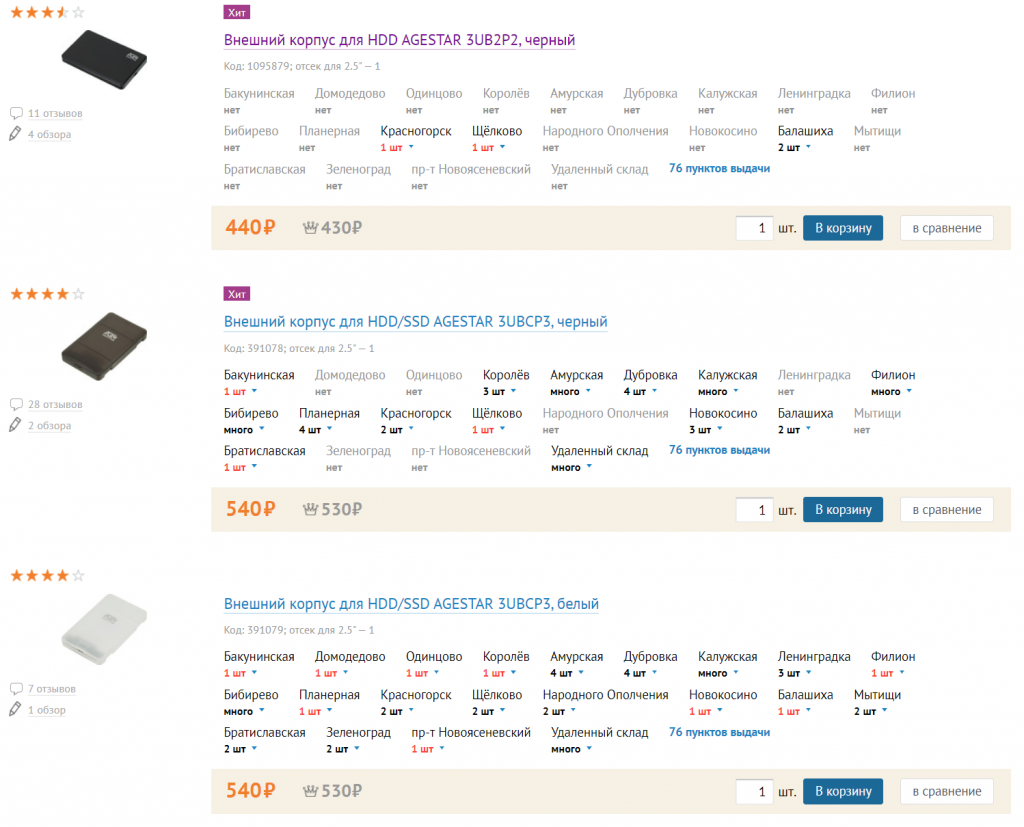Click the crown icon next to 430₽ price

[310, 228]
